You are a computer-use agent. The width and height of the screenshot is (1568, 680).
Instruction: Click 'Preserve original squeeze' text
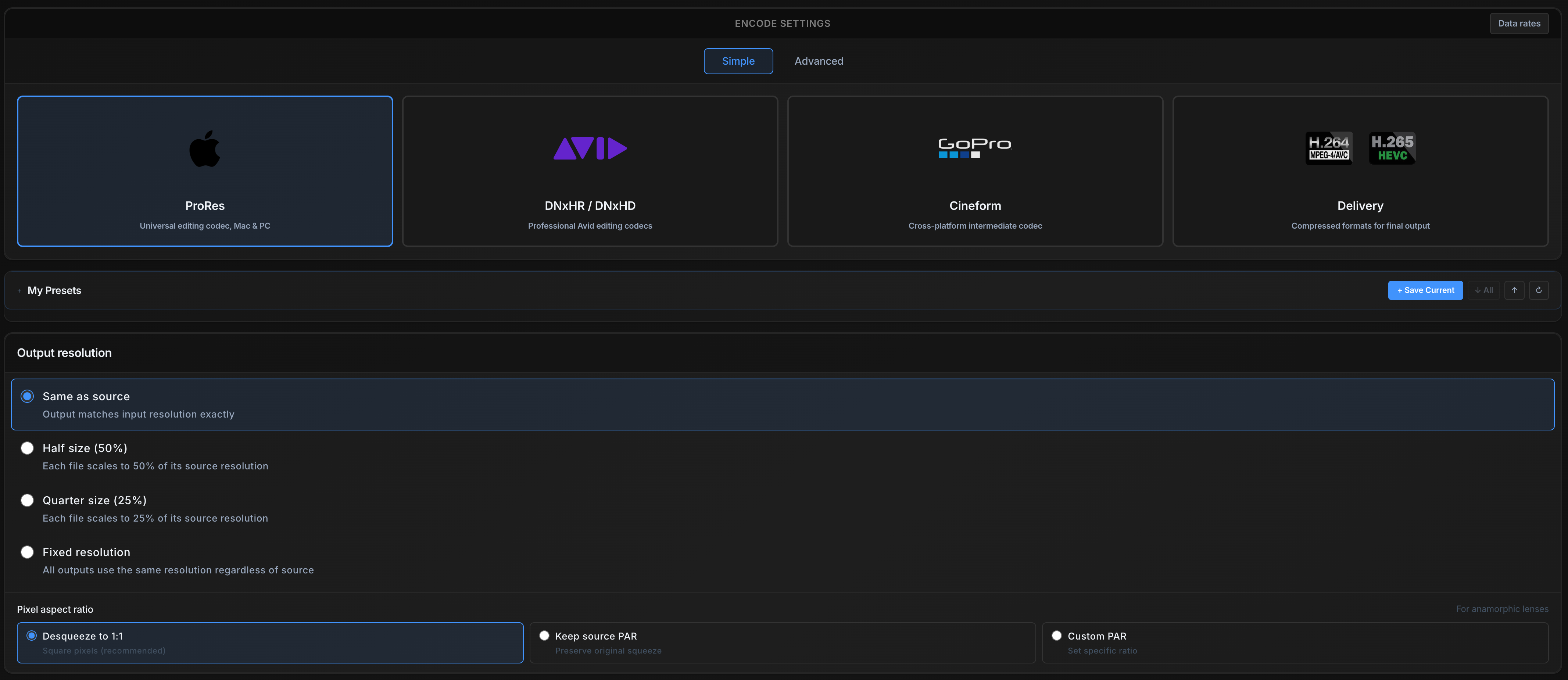[608, 651]
